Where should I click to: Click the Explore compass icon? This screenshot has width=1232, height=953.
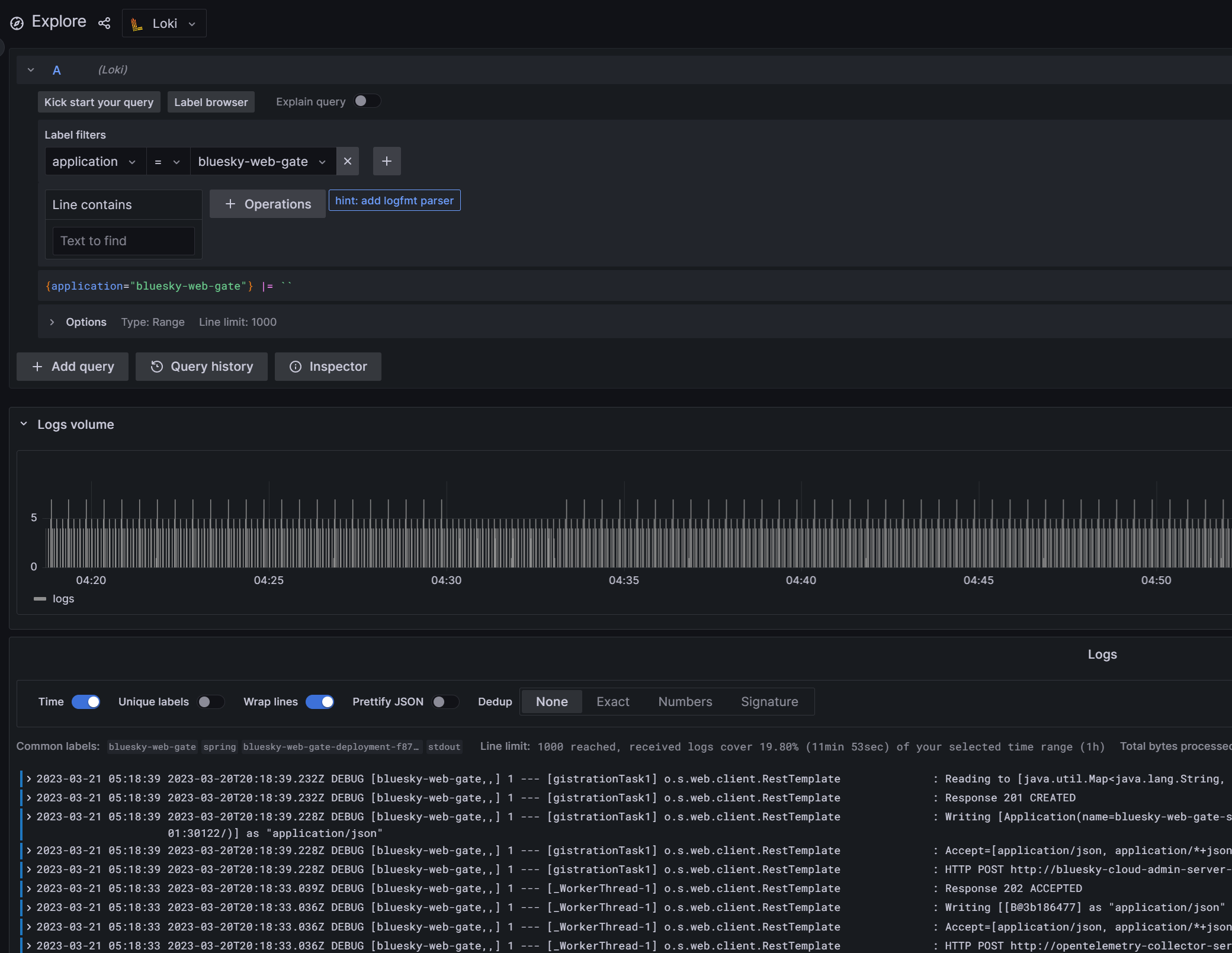tap(17, 23)
